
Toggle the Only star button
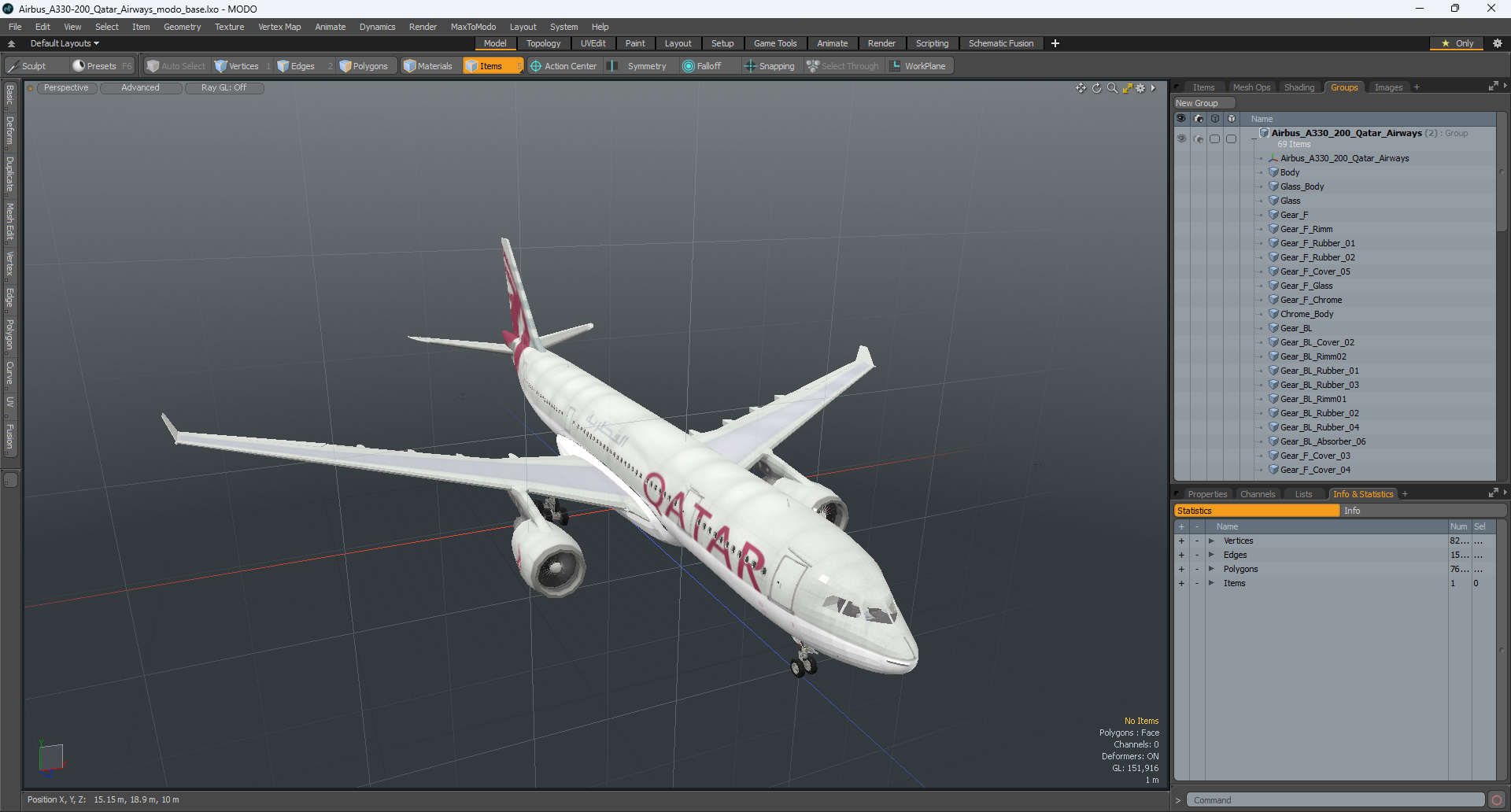(1457, 43)
